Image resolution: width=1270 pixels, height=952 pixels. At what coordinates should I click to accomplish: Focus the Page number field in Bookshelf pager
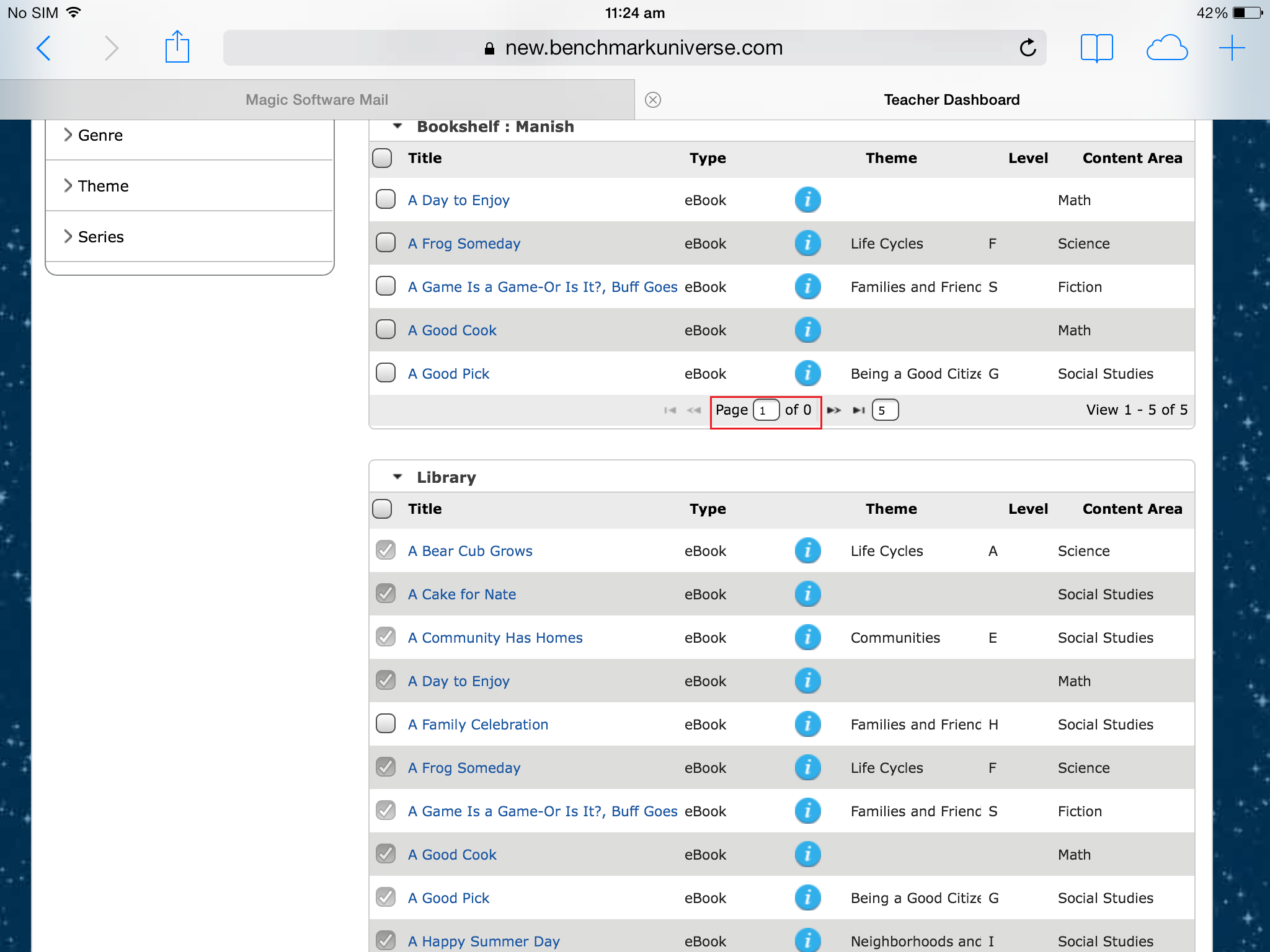pyautogui.click(x=766, y=410)
